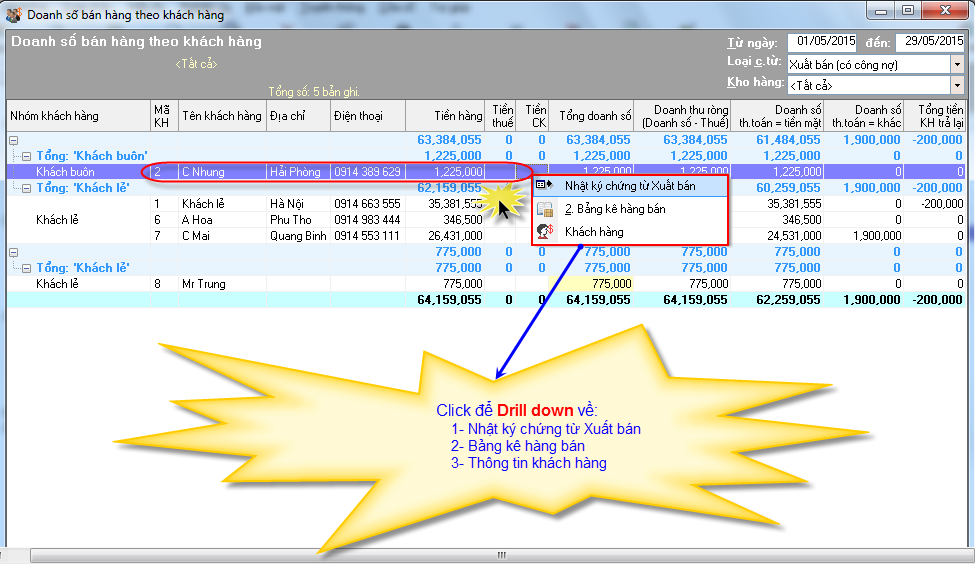Image resolution: width=975 pixels, height=564 pixels.
Task: Open the 'Kho hàng' dropdown arrow
Action: pyautogui.click(x=956, y=85)
